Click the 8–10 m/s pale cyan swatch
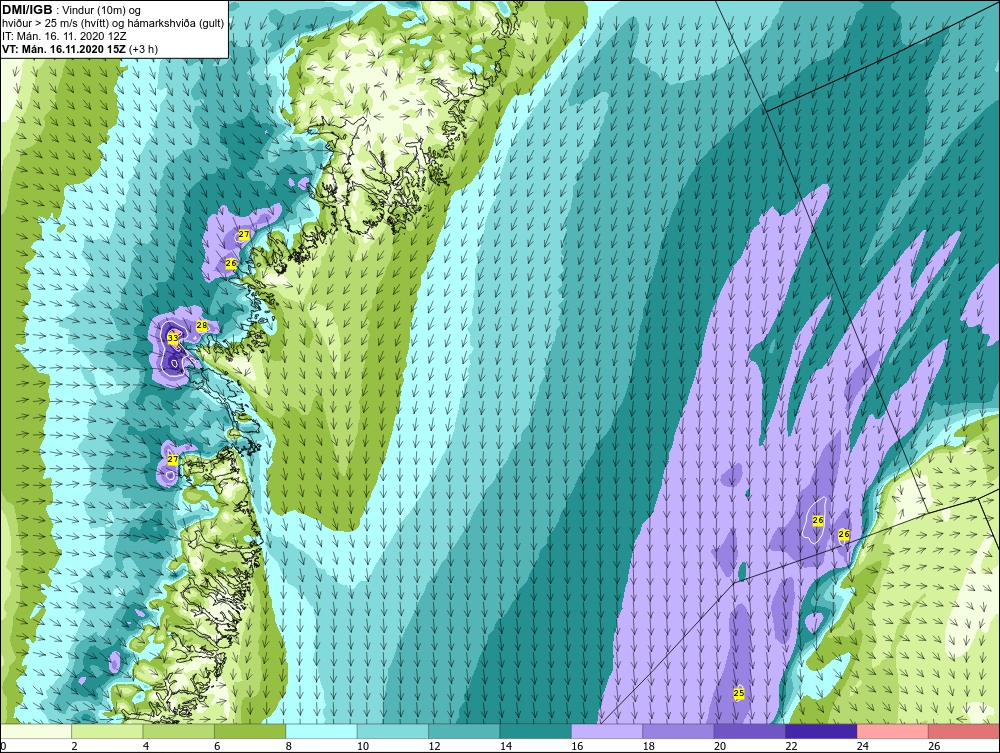Screen dimensions: 1000x753 pyautogui.click(x=321, y=731)
